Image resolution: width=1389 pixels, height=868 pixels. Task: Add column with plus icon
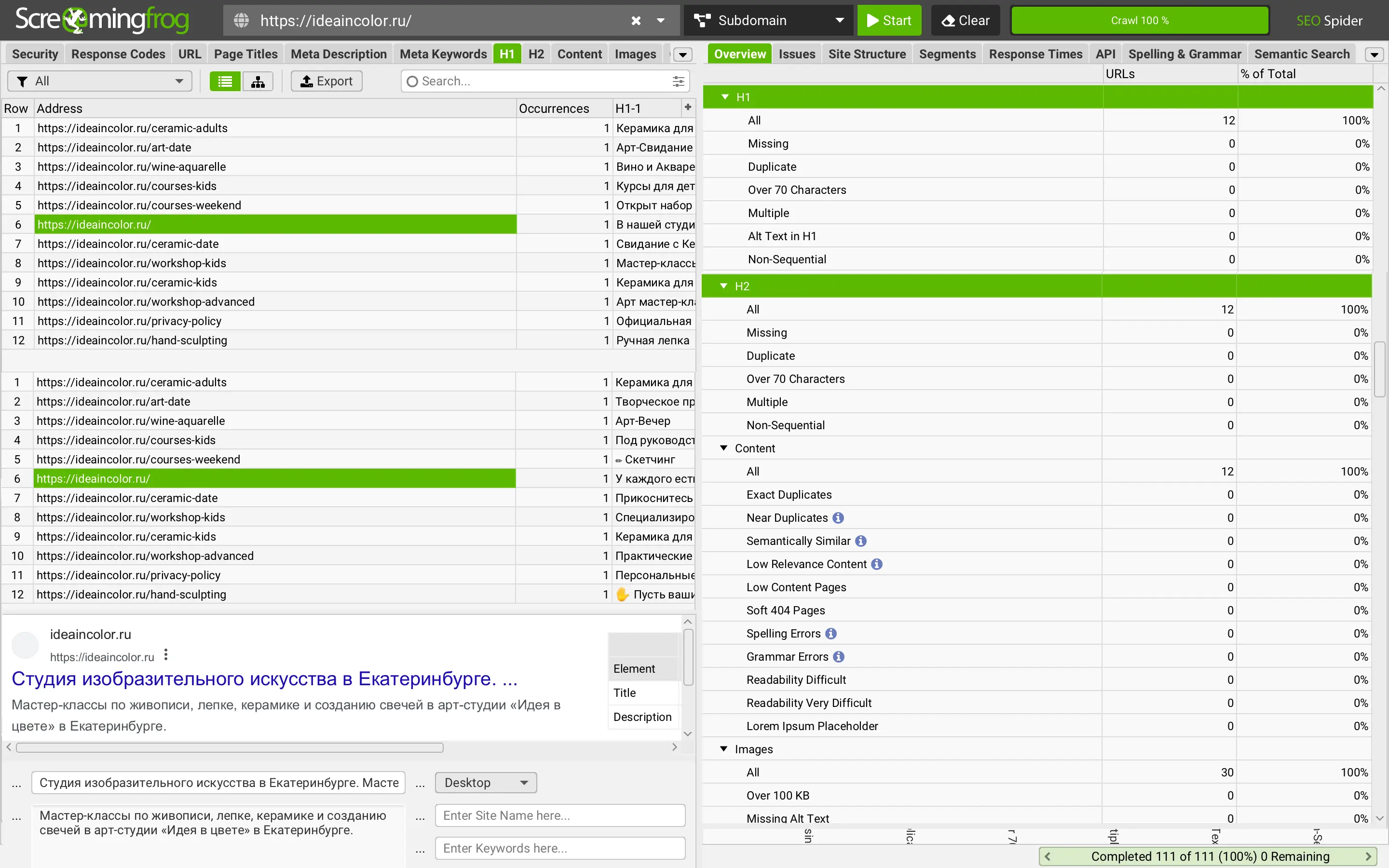point(688,108)
